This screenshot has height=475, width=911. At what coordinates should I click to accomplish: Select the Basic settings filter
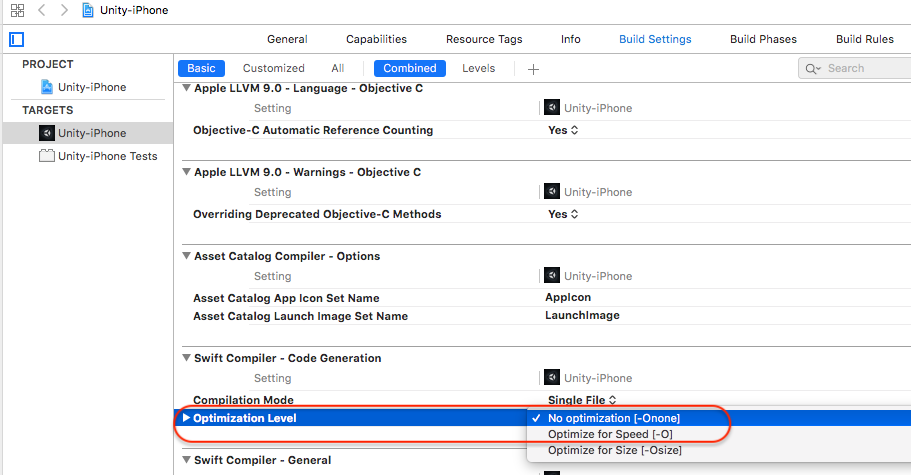click(201, 68)
